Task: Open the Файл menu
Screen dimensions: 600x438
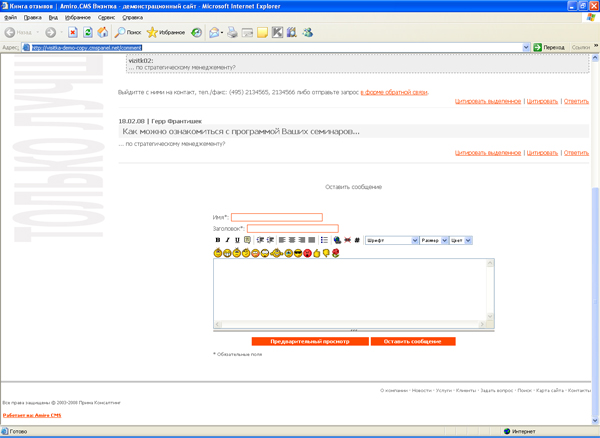Action: [x=10, y=17]
